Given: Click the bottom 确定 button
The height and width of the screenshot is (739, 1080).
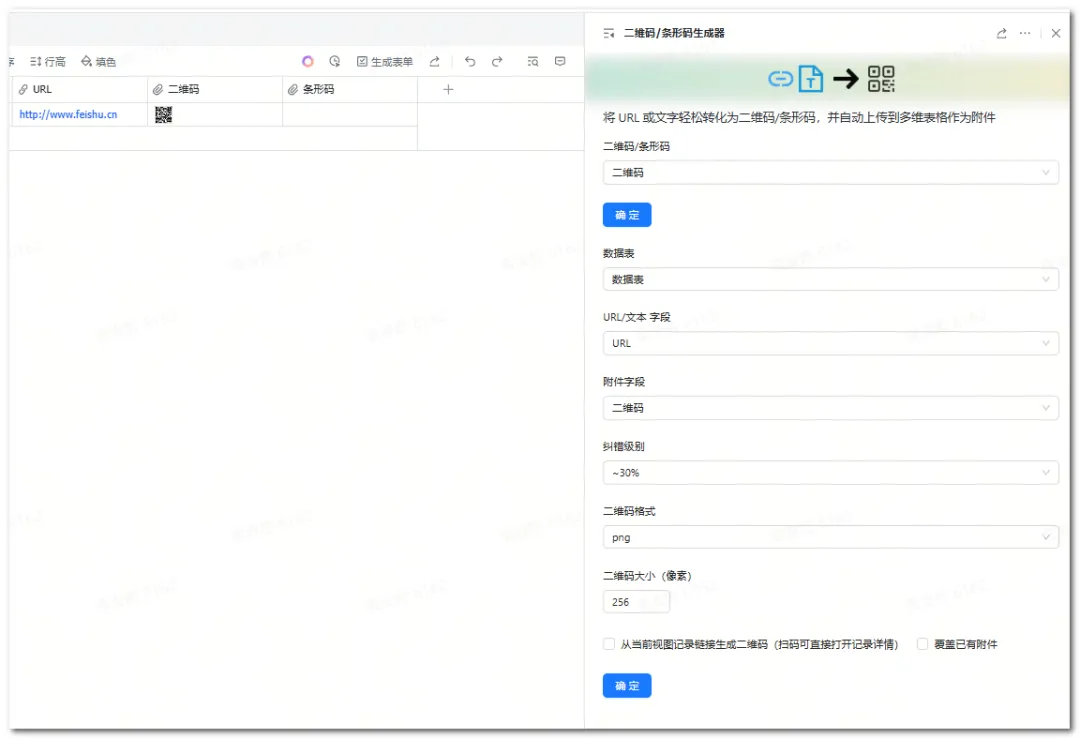Looking at the screenshot, I should click(627, 686).
